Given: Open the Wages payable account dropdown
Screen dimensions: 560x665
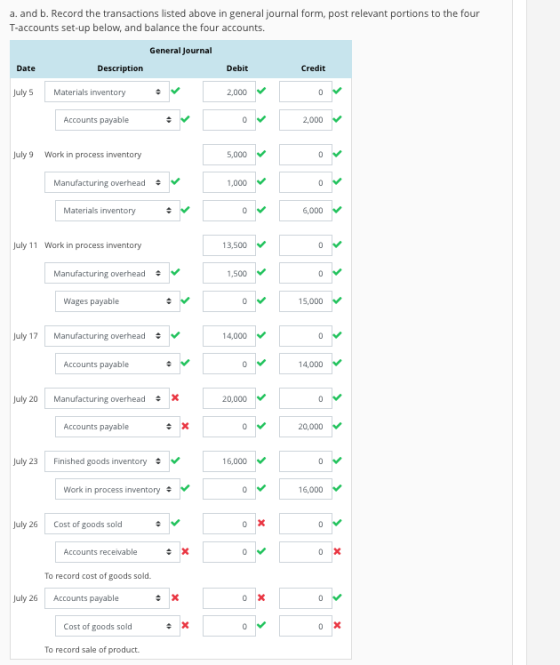Looking at the screenshot, I should point(118,301).
